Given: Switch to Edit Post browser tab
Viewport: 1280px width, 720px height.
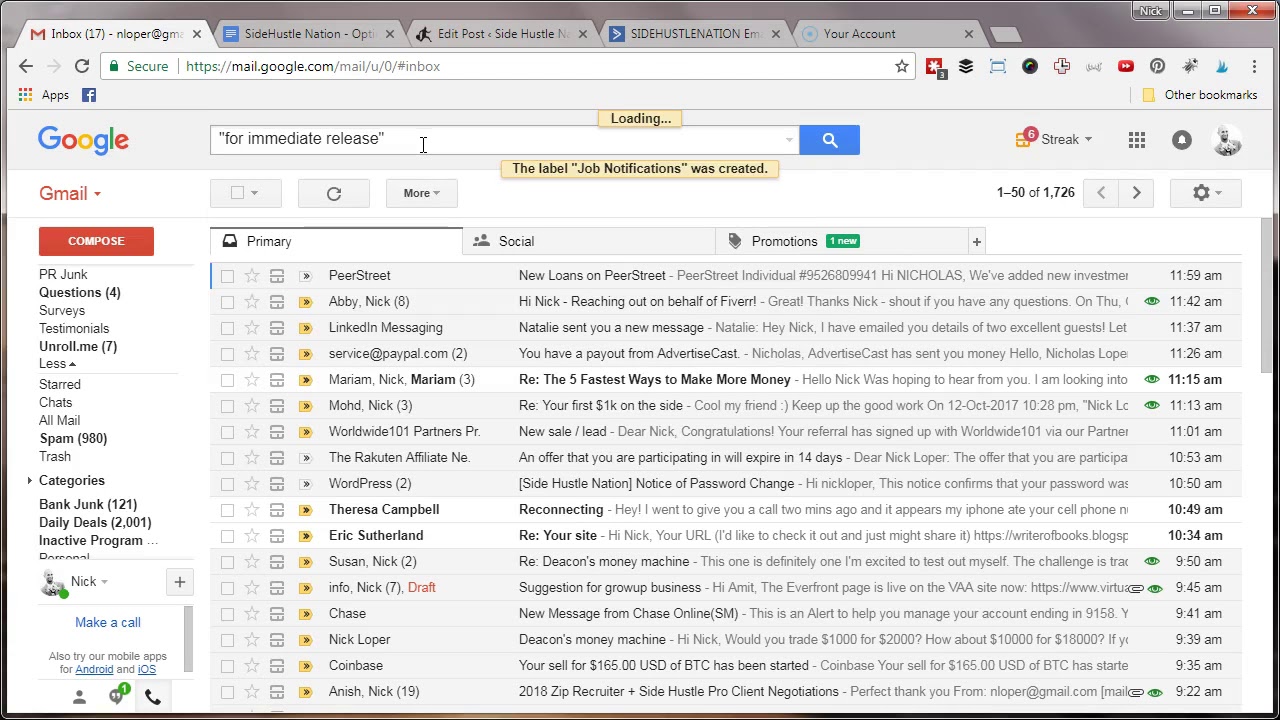Looking at the screenshot, I should click(x=503, y=34).
